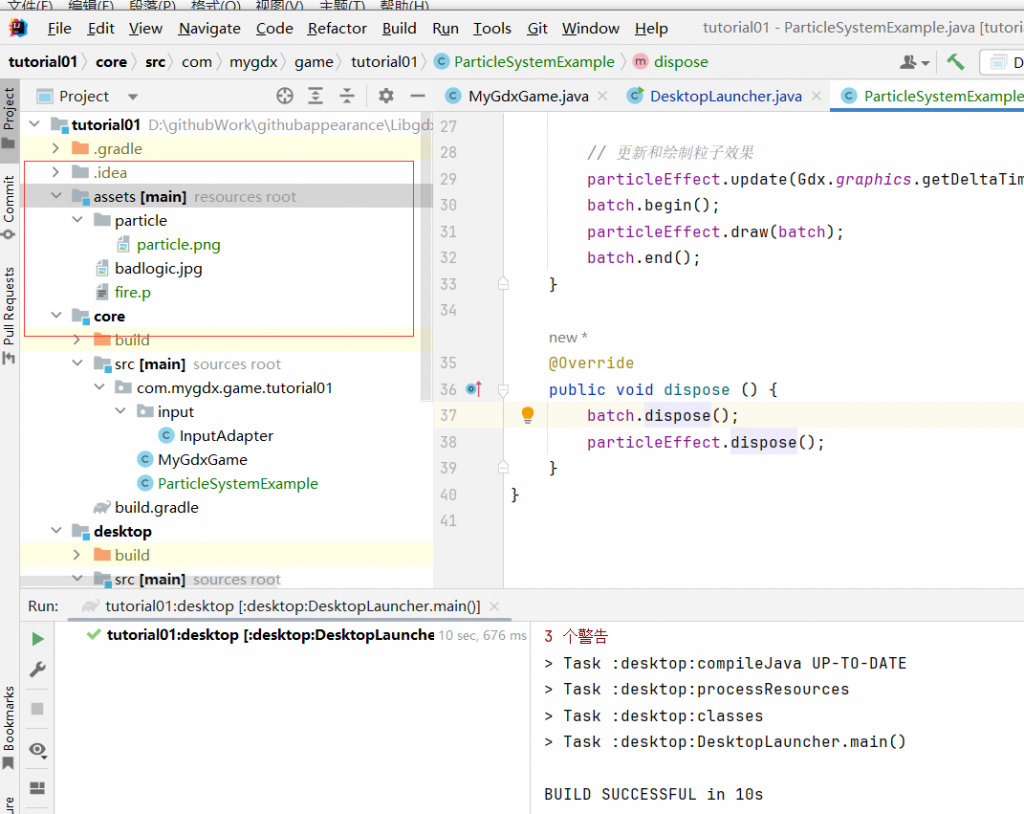Viewport: 1024px width, 814px height.
Task: Click the ParticleSystemExample breadcrumb
Action: [x=533, y=62]
